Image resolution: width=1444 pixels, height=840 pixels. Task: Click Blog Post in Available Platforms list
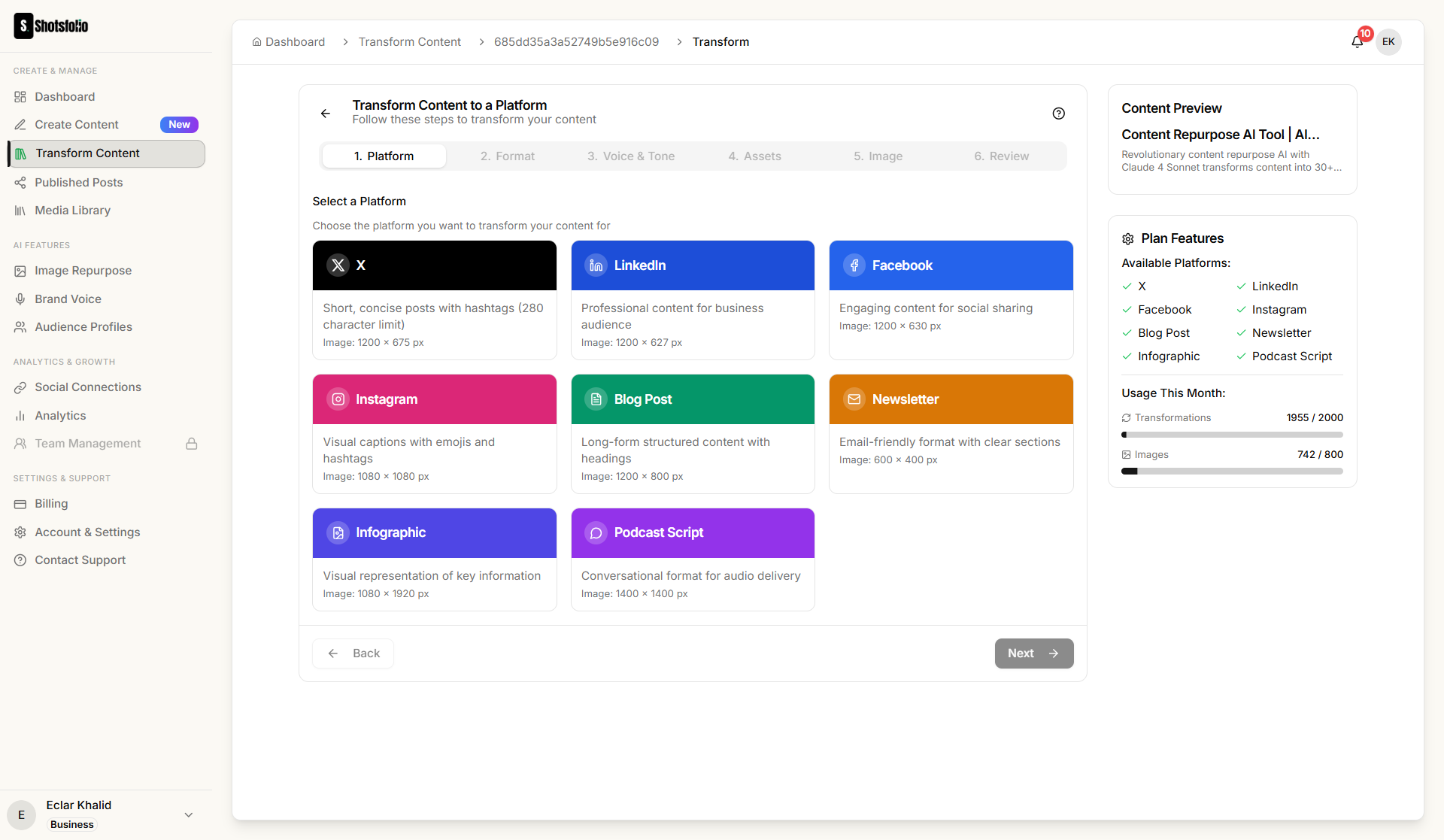coord(1163,333)
